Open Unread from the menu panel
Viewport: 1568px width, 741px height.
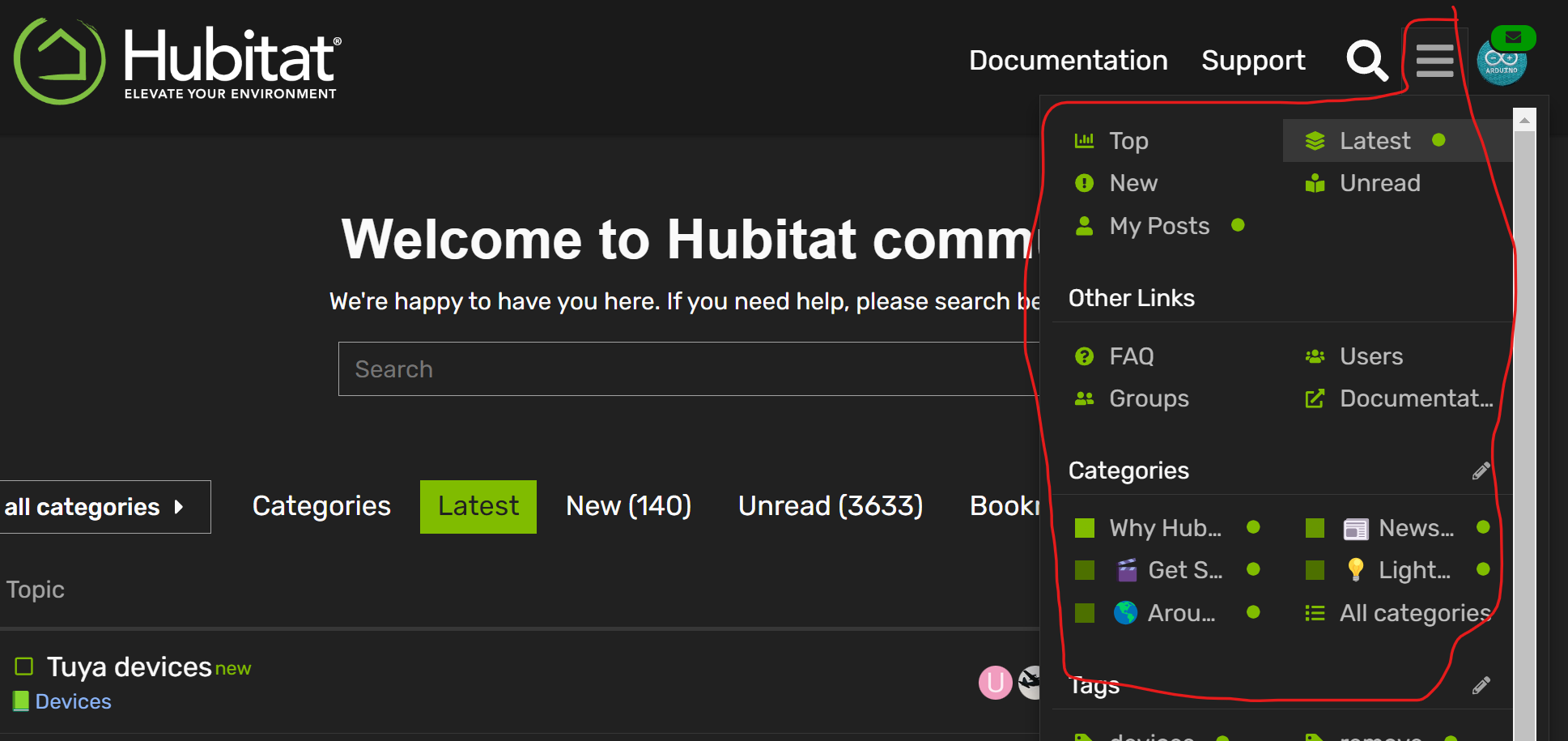(1362, 183)
